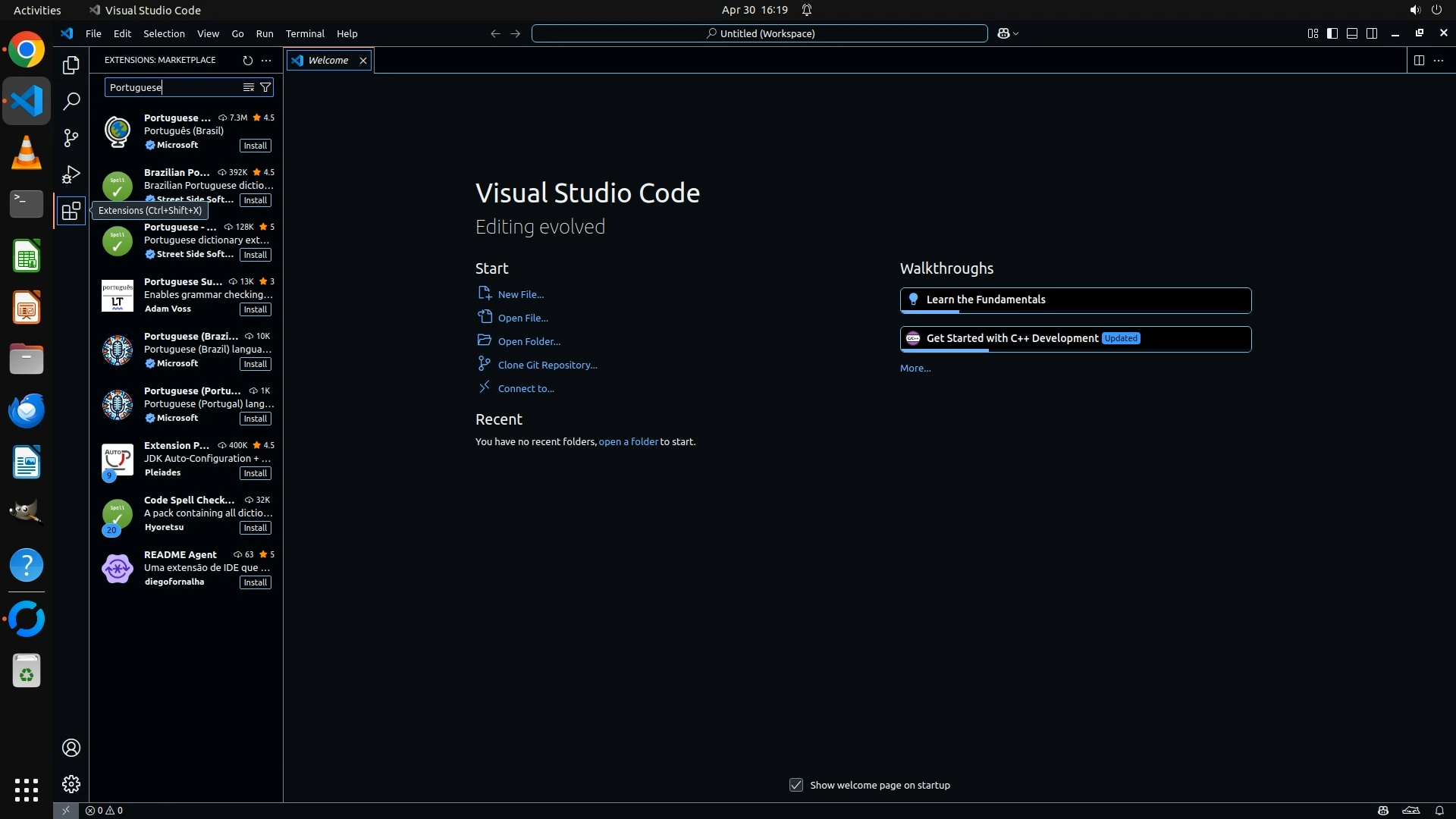Image resolution: width=1456 pixels, height=819 pixels.
Task: Click the extensions search input field
Action: [173, 87]
